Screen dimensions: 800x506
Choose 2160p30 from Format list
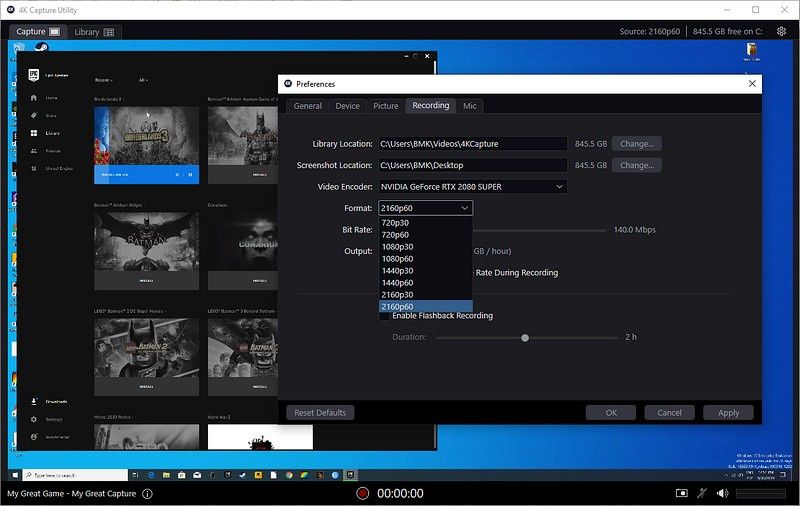[x=426, y=295]
